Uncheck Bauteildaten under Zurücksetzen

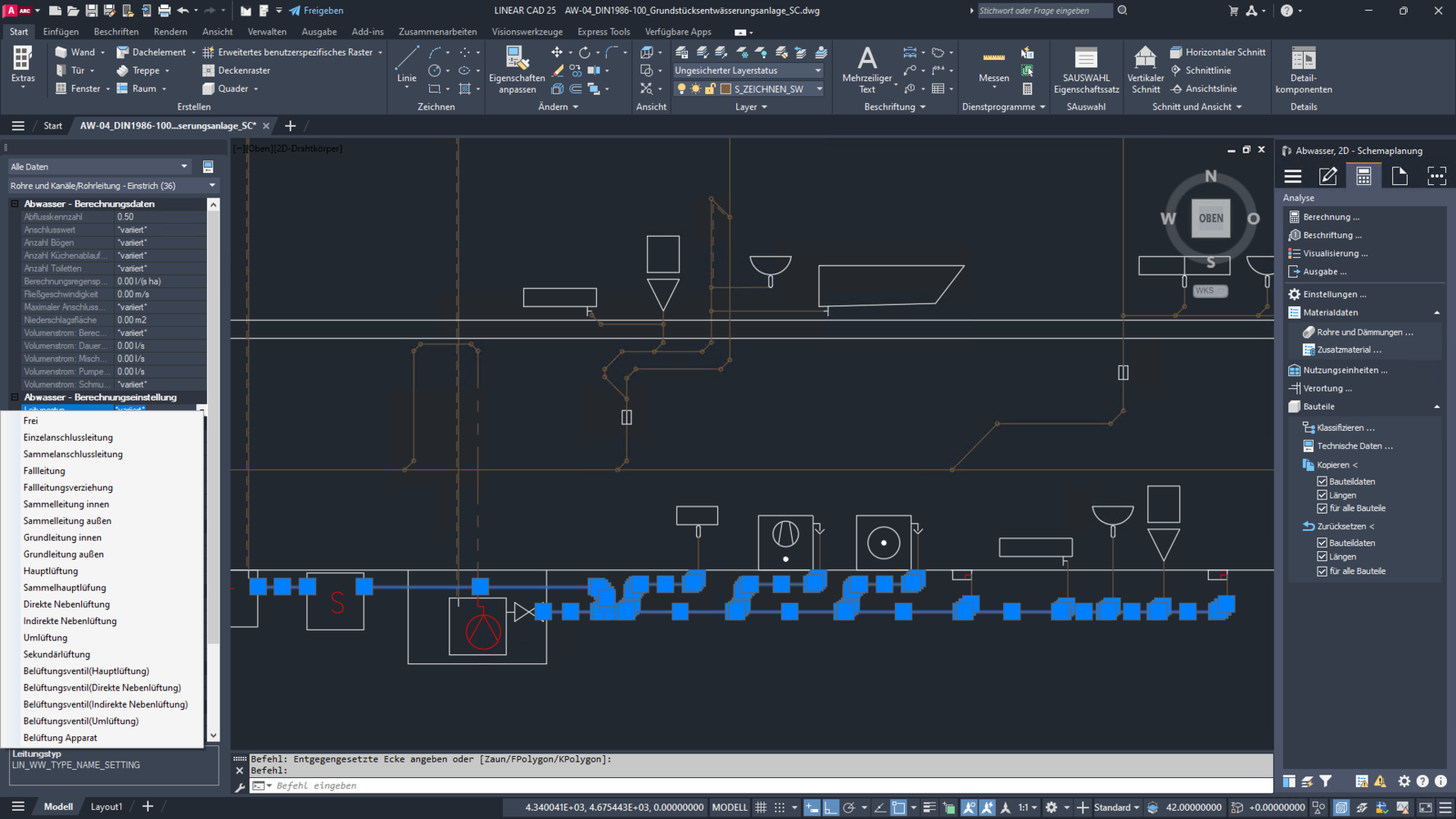click(x=1322, y=543)
